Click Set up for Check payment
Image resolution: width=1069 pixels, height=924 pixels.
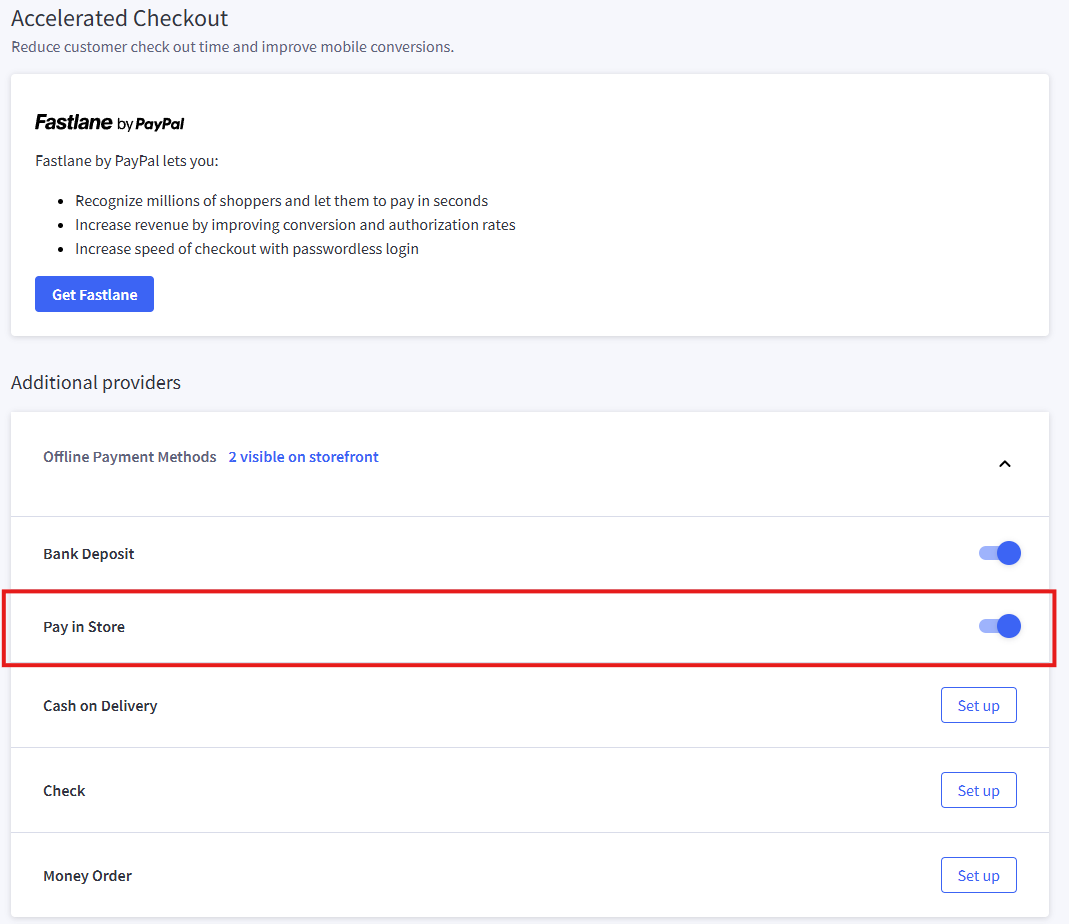(x=977, y=790)
